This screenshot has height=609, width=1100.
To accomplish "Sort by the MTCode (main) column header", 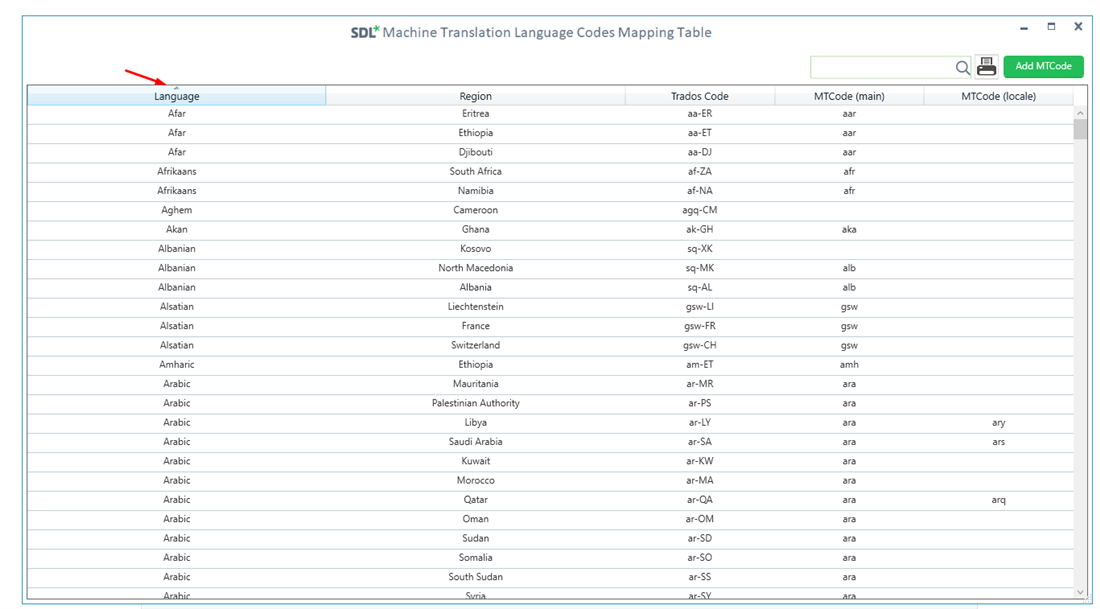I will coord(849,96).
